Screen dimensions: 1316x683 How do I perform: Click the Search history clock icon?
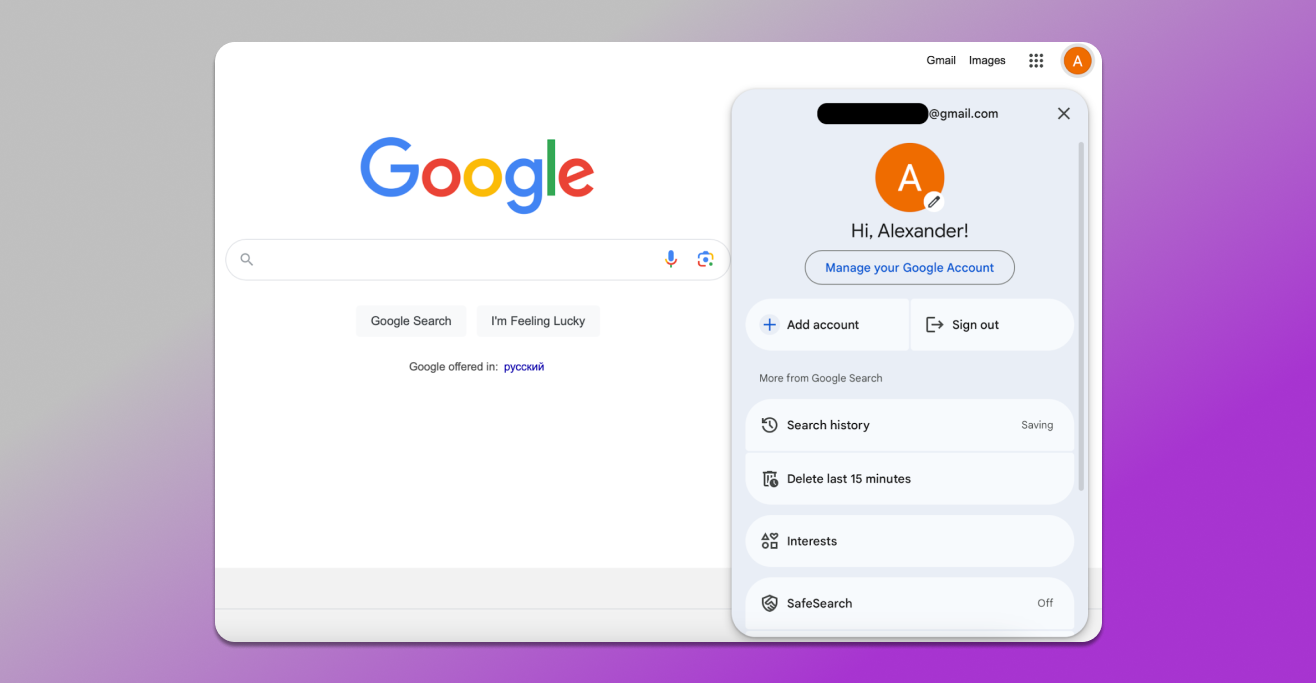pyautogui.click(x=769, y=425)
